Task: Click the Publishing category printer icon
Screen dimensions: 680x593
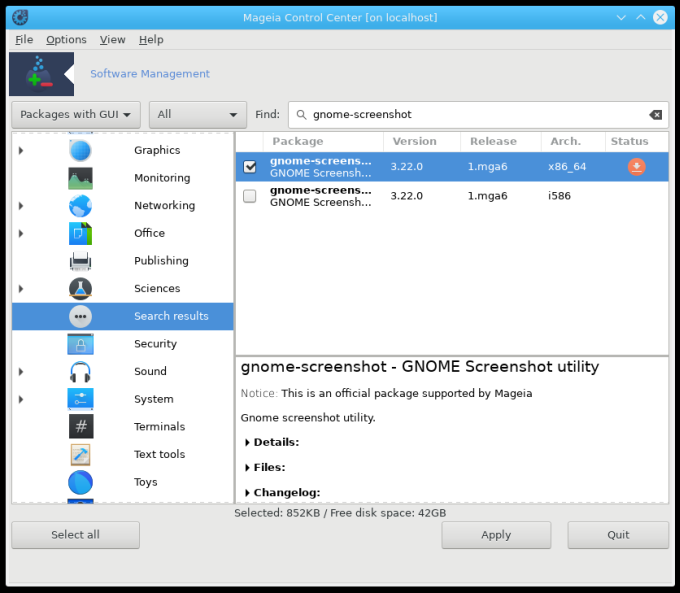Action: (80, 261)
